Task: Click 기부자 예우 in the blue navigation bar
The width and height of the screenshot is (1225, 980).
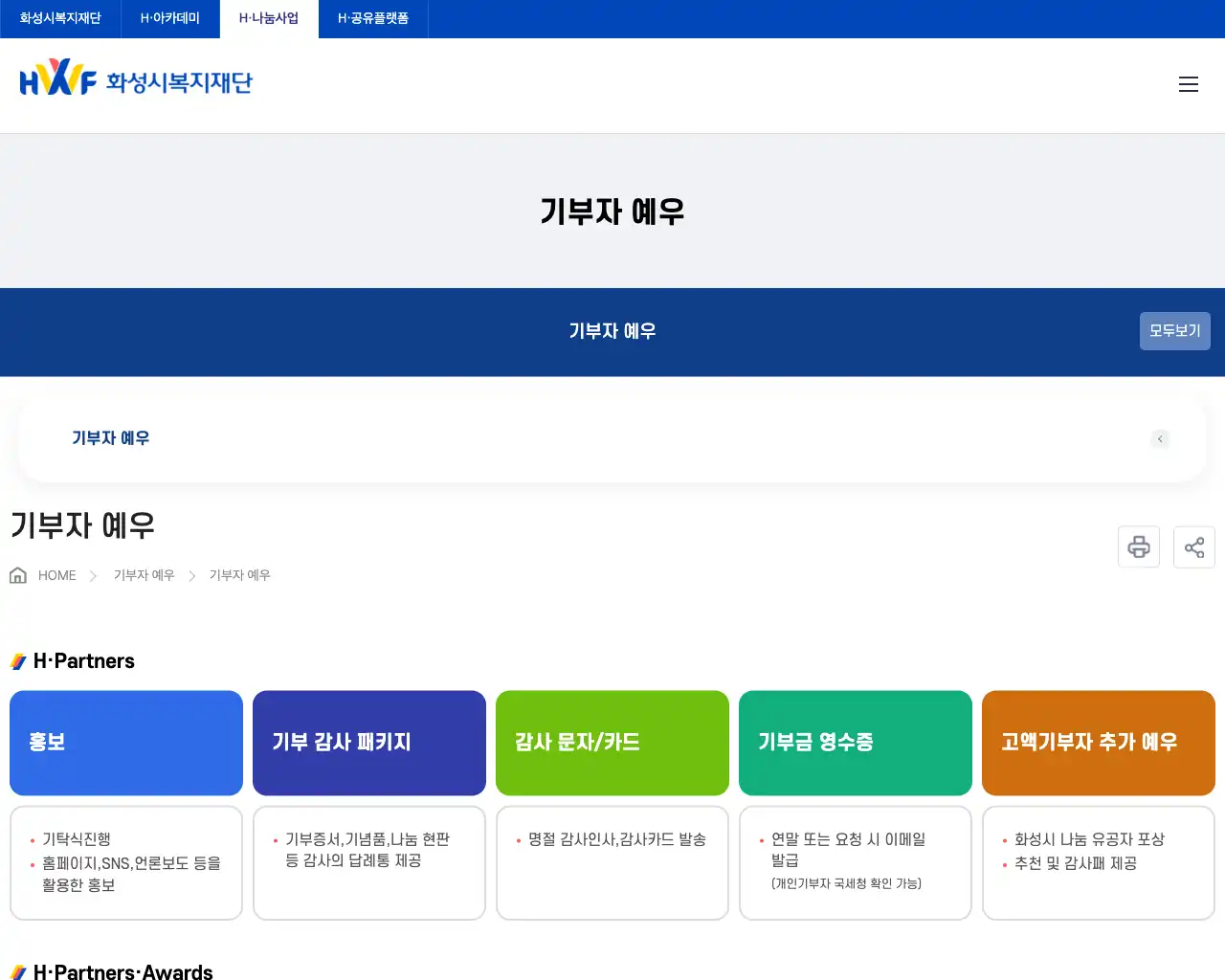Action: coord(612,331)
